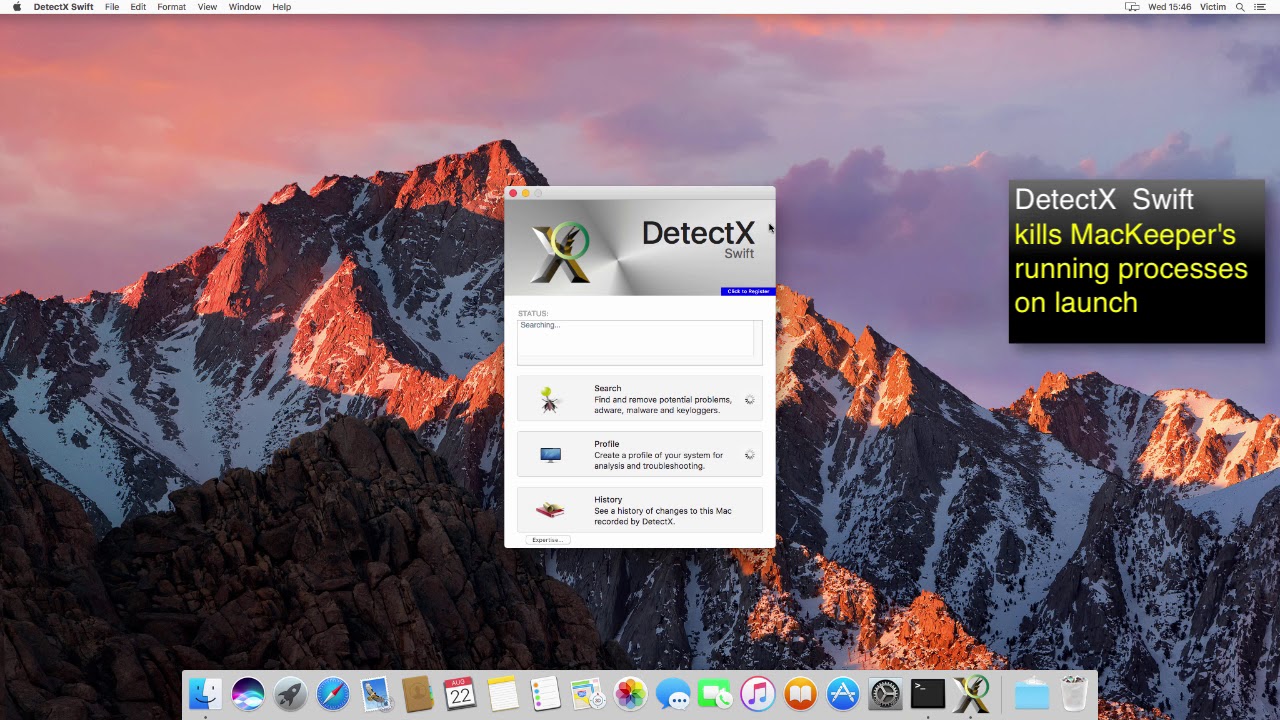Image resolution: width=1280 pixels, height=720 pixels.
Task: Select Profile to create a system profile
Action: 640,455
